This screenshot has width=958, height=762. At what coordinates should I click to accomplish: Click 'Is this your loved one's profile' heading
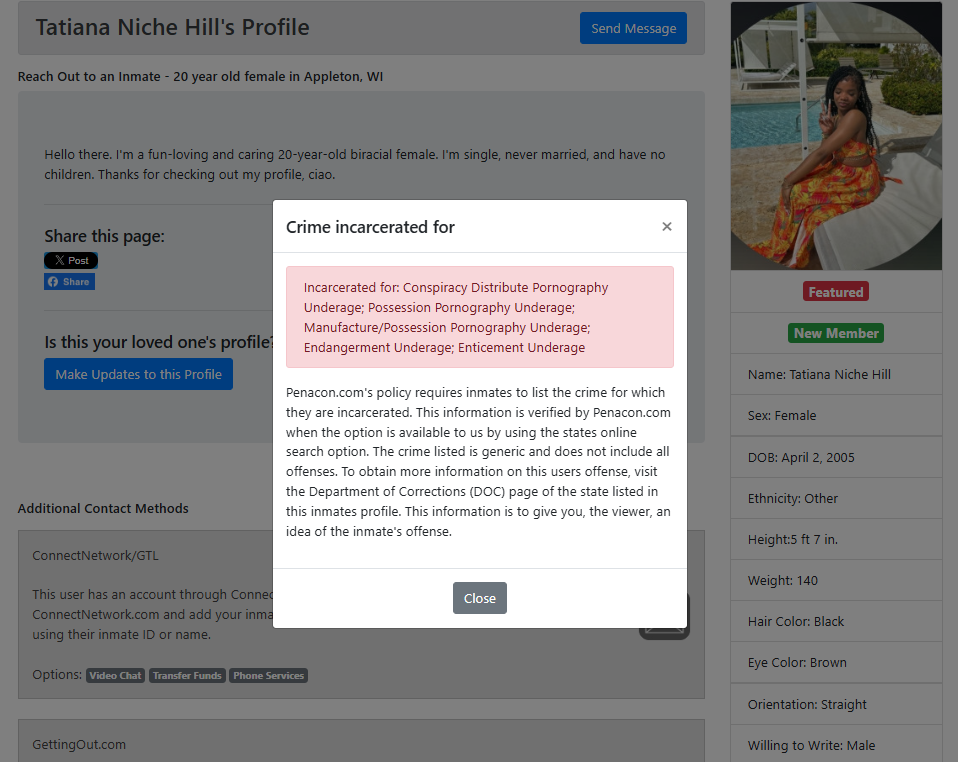coord(159,342)
